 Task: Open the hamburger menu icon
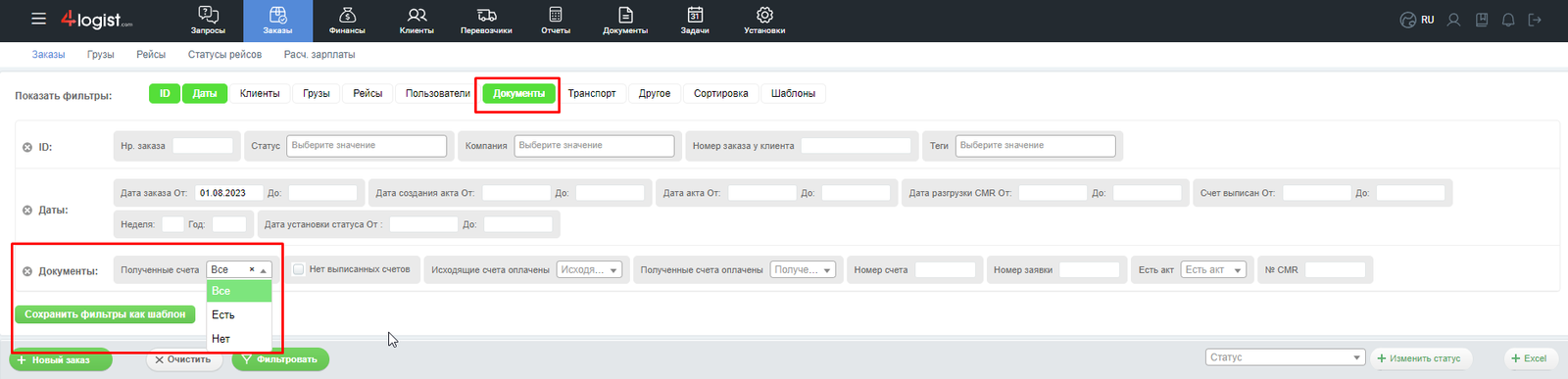pyautogui.click(x=38, y=19)
